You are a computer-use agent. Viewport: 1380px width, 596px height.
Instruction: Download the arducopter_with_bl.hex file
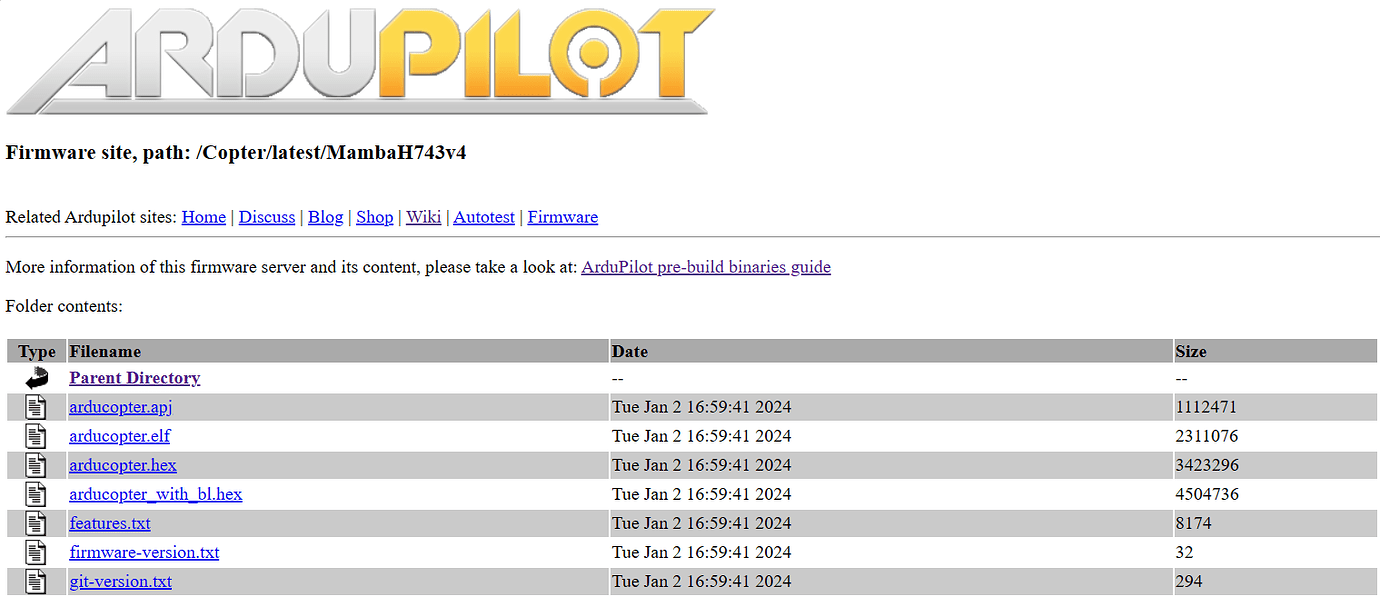(x=155, y=493)
